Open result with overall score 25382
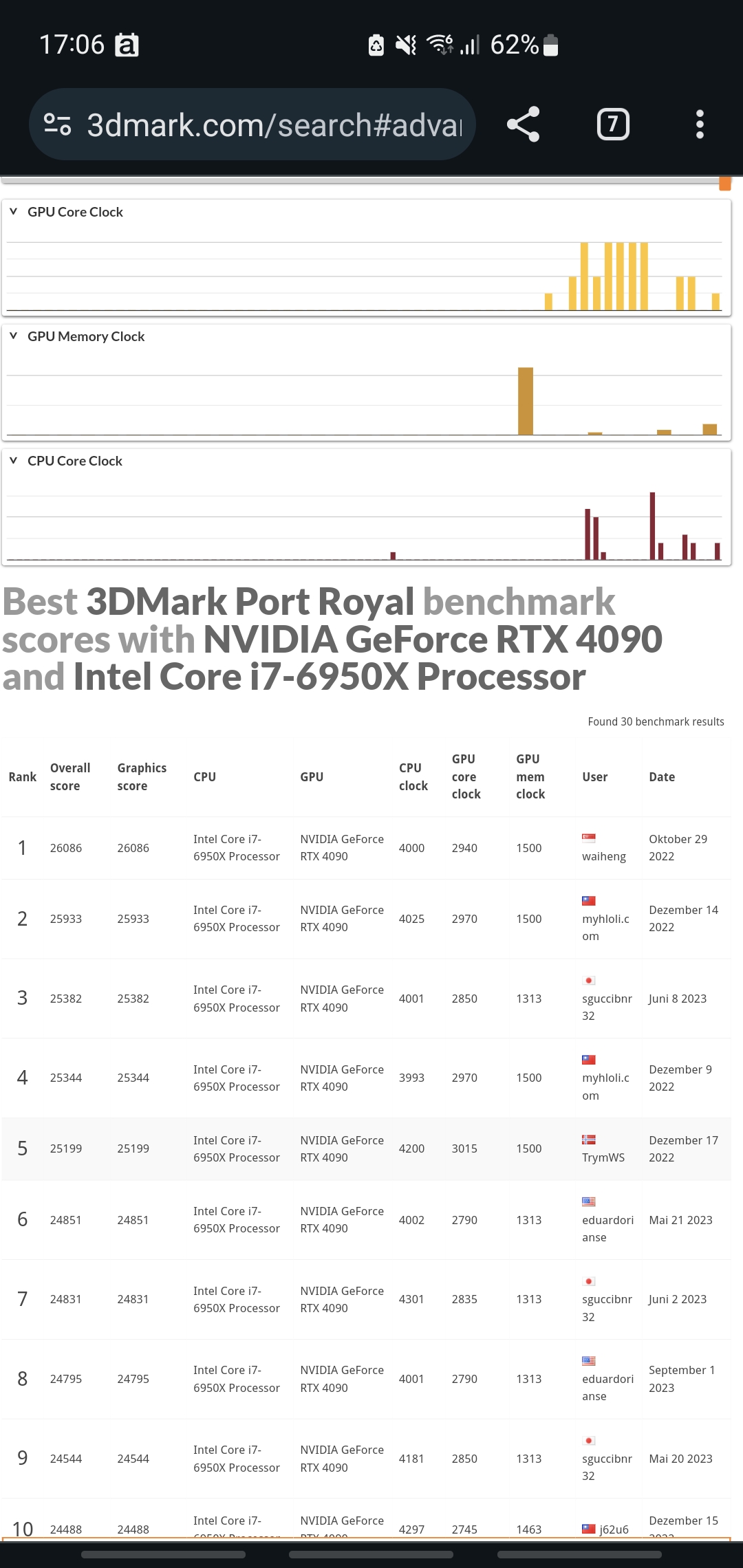The image size is (743, 1568). [x=65, y=999]
